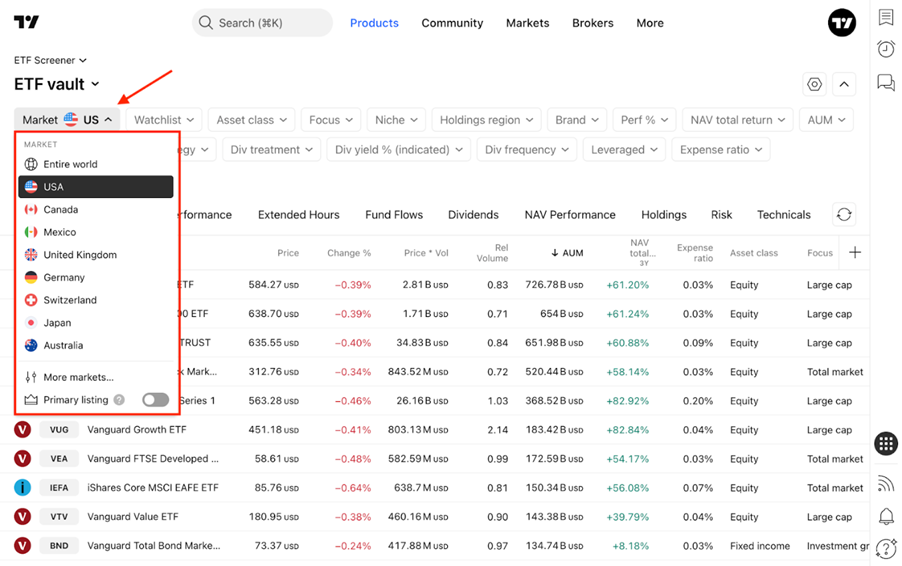Click the BND Vanguard logo icon
902x566 pixels.
pyautogui.click(x=22, y=545)
